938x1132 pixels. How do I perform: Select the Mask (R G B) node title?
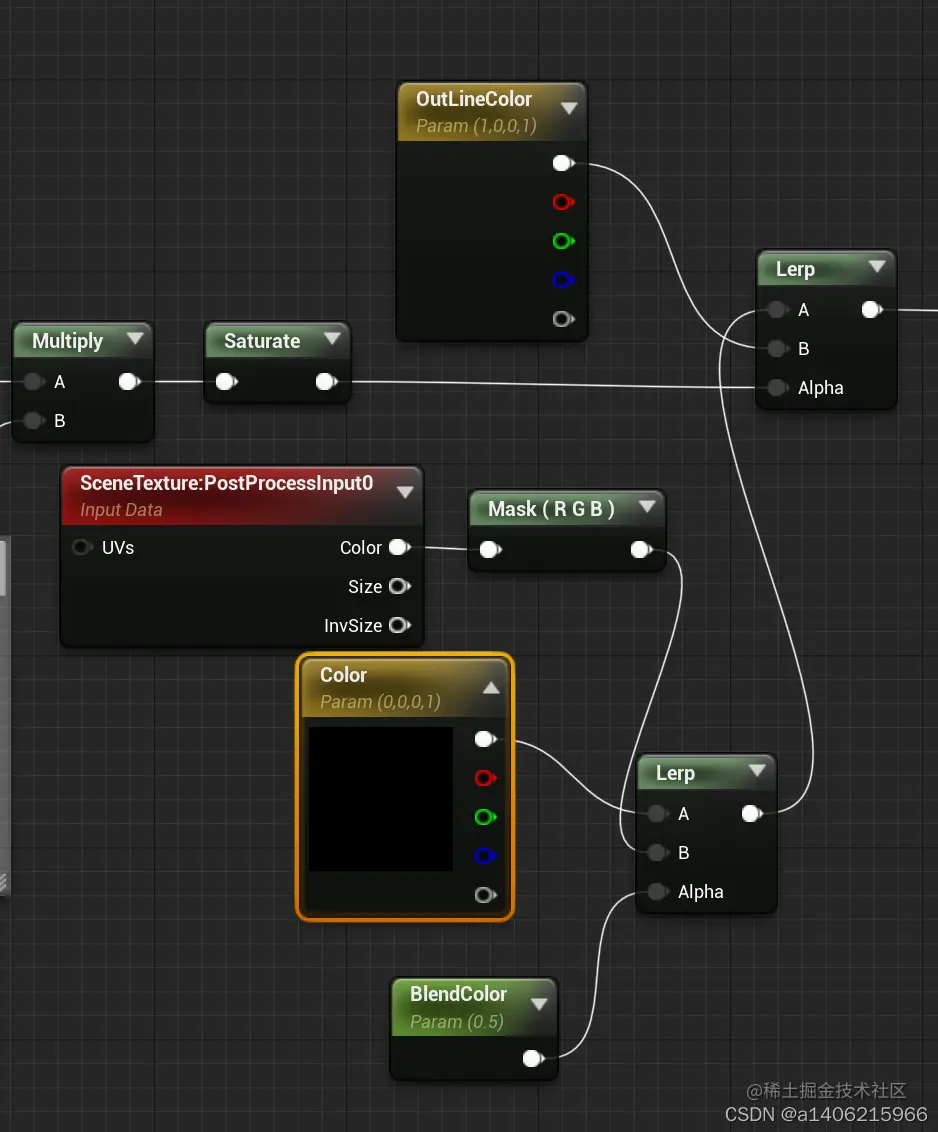pyautogui.click(x=551, y=509)
